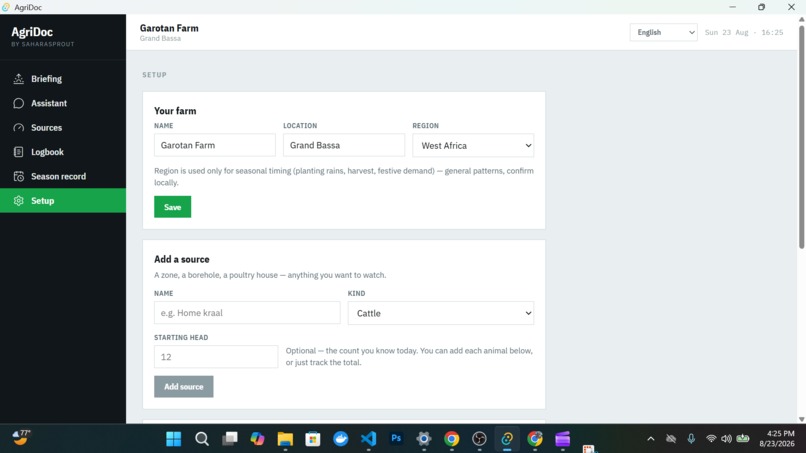Open the Region West Africa dropdown

tap(473, 146)
